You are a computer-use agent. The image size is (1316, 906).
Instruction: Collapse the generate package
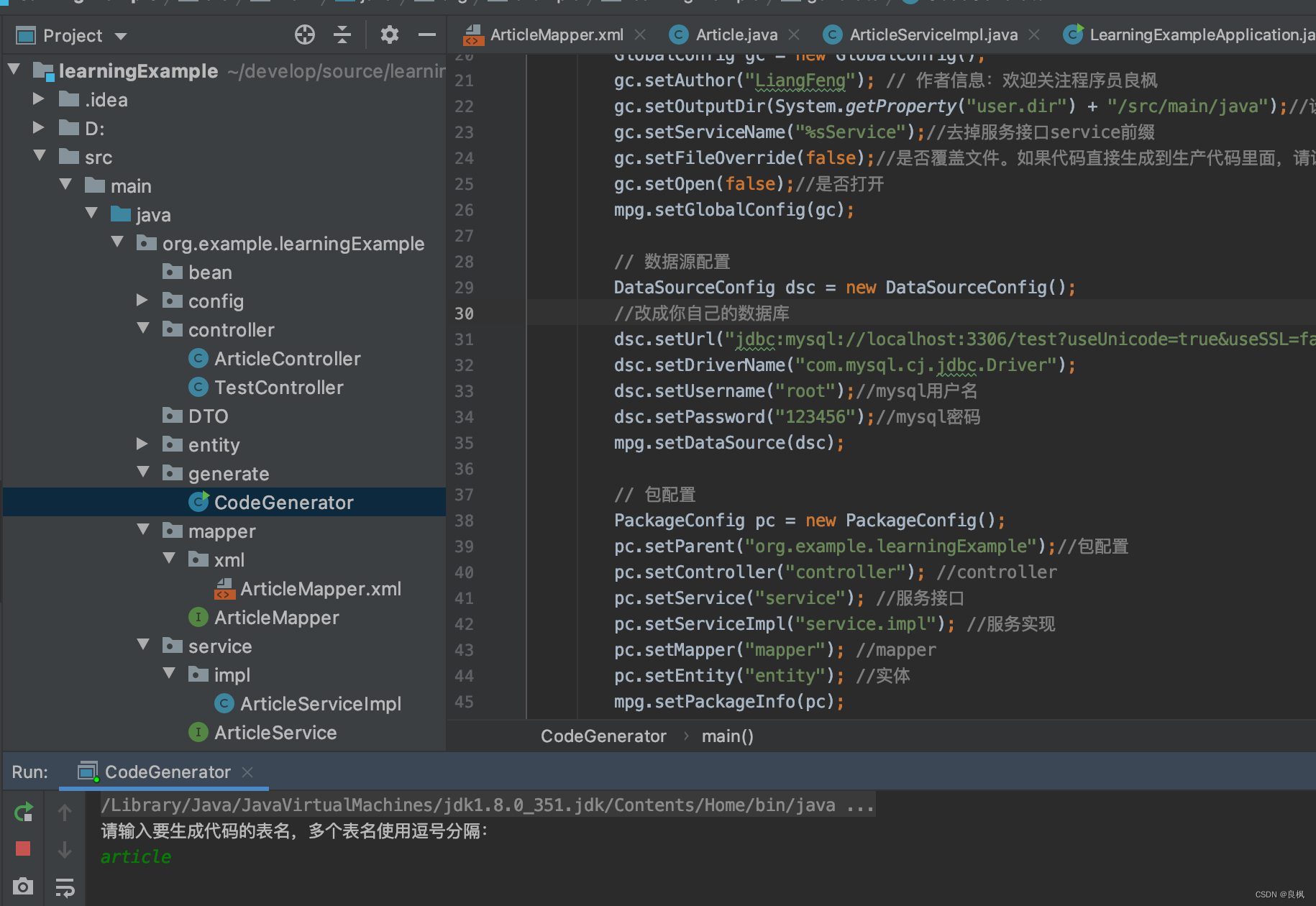point(143,472)
